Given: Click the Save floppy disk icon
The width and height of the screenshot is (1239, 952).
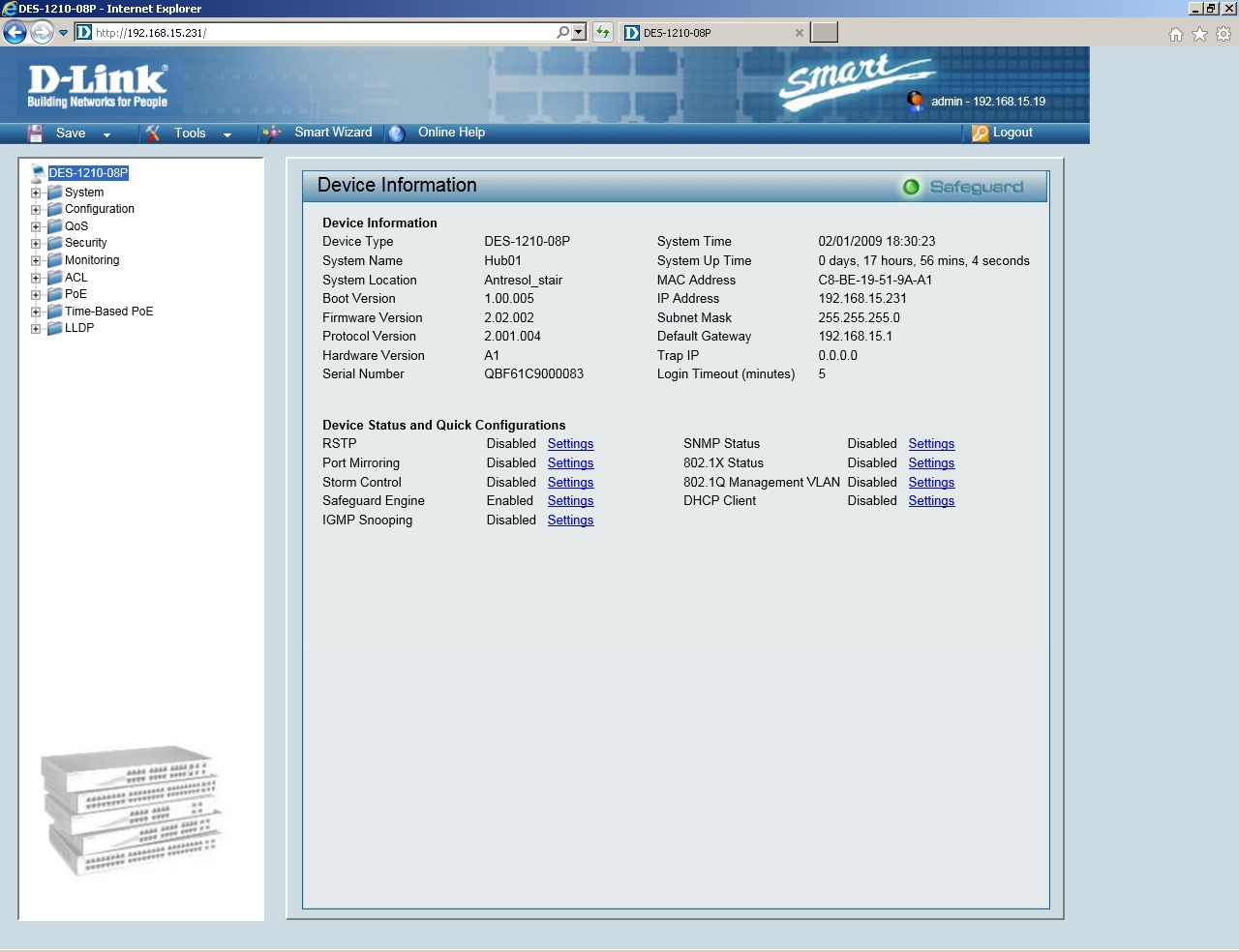Looking at the screenshot, I should [x=36, y=134].
